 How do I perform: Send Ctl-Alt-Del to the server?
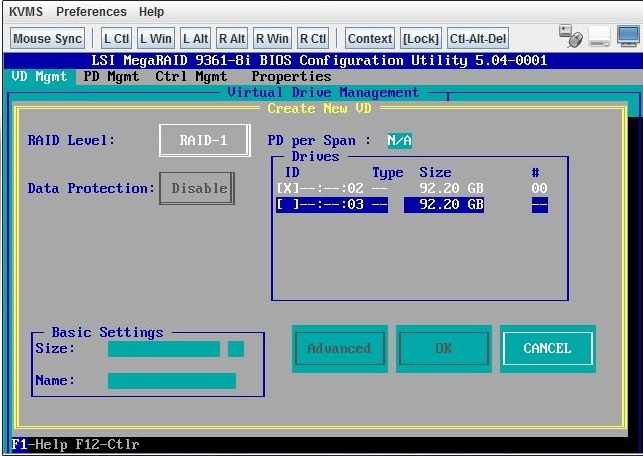[x=478, y=38]
